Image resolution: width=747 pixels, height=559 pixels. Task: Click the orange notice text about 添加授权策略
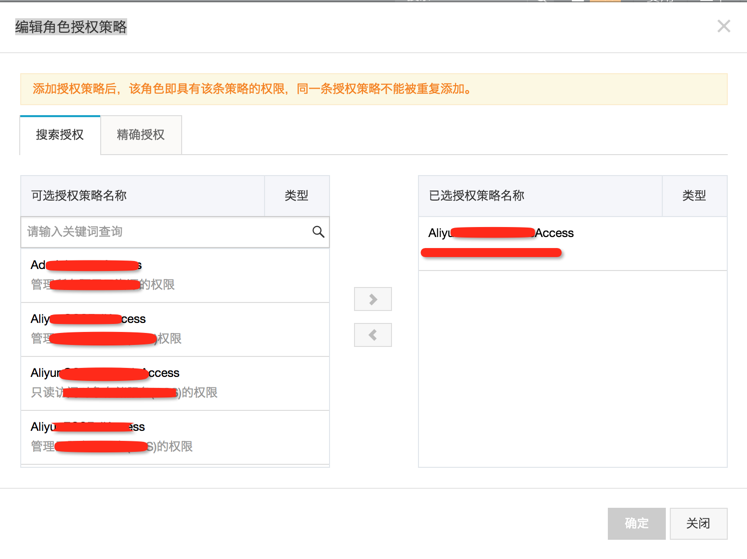(252, 89)
